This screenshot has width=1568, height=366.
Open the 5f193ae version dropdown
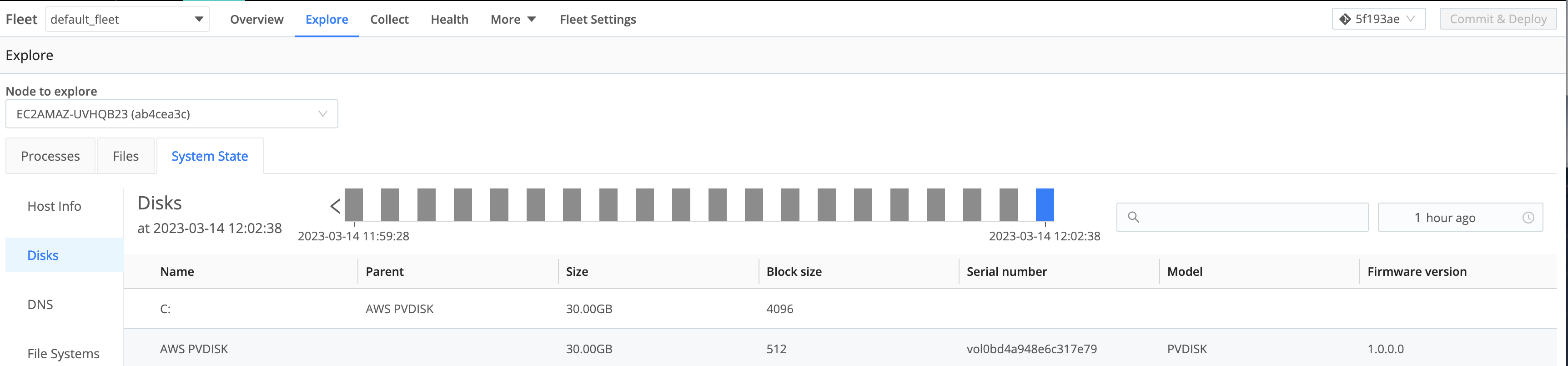pos(1378,20)
